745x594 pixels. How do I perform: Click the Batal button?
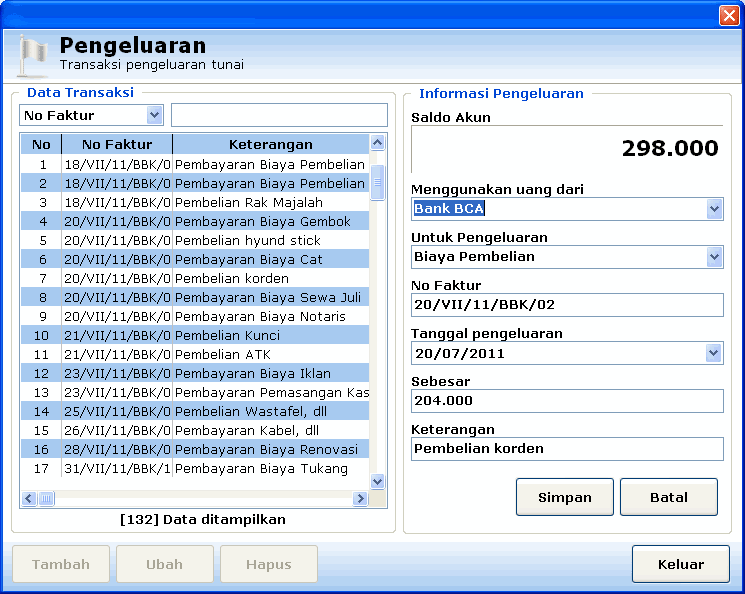pos(669,497)
